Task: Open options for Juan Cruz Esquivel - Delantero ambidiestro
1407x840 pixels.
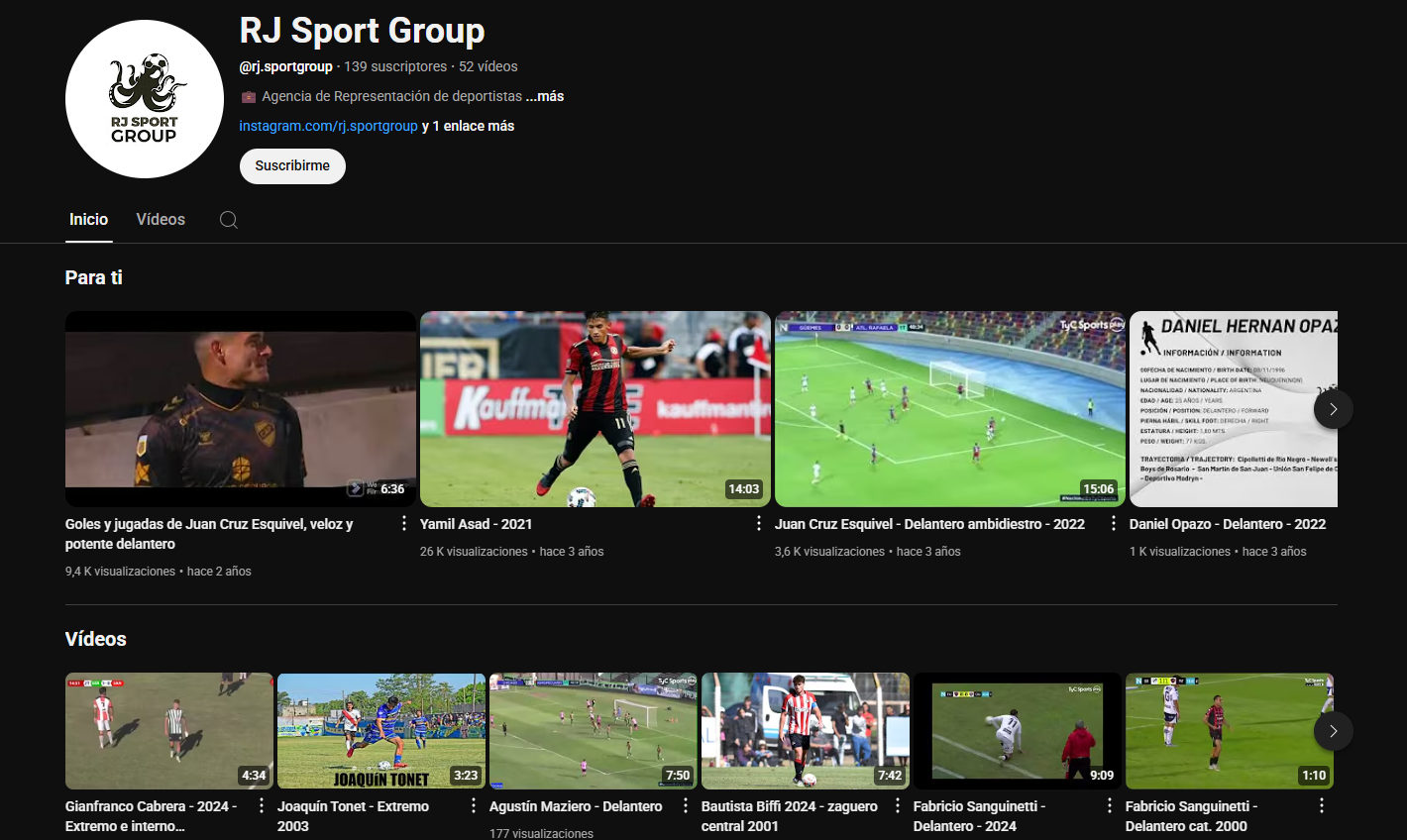Action: click(1113, 523)
